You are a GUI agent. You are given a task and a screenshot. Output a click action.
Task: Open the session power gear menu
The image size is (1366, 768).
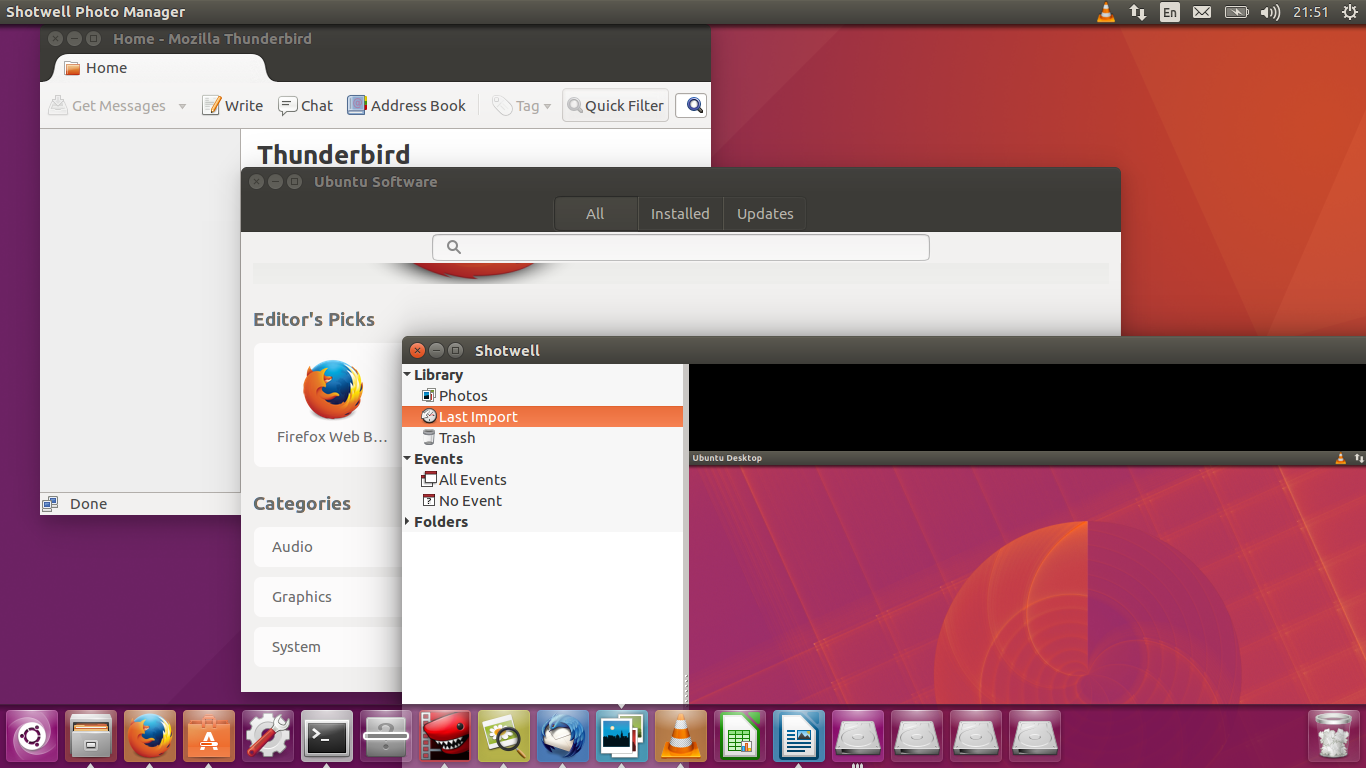click(1348, 12)
